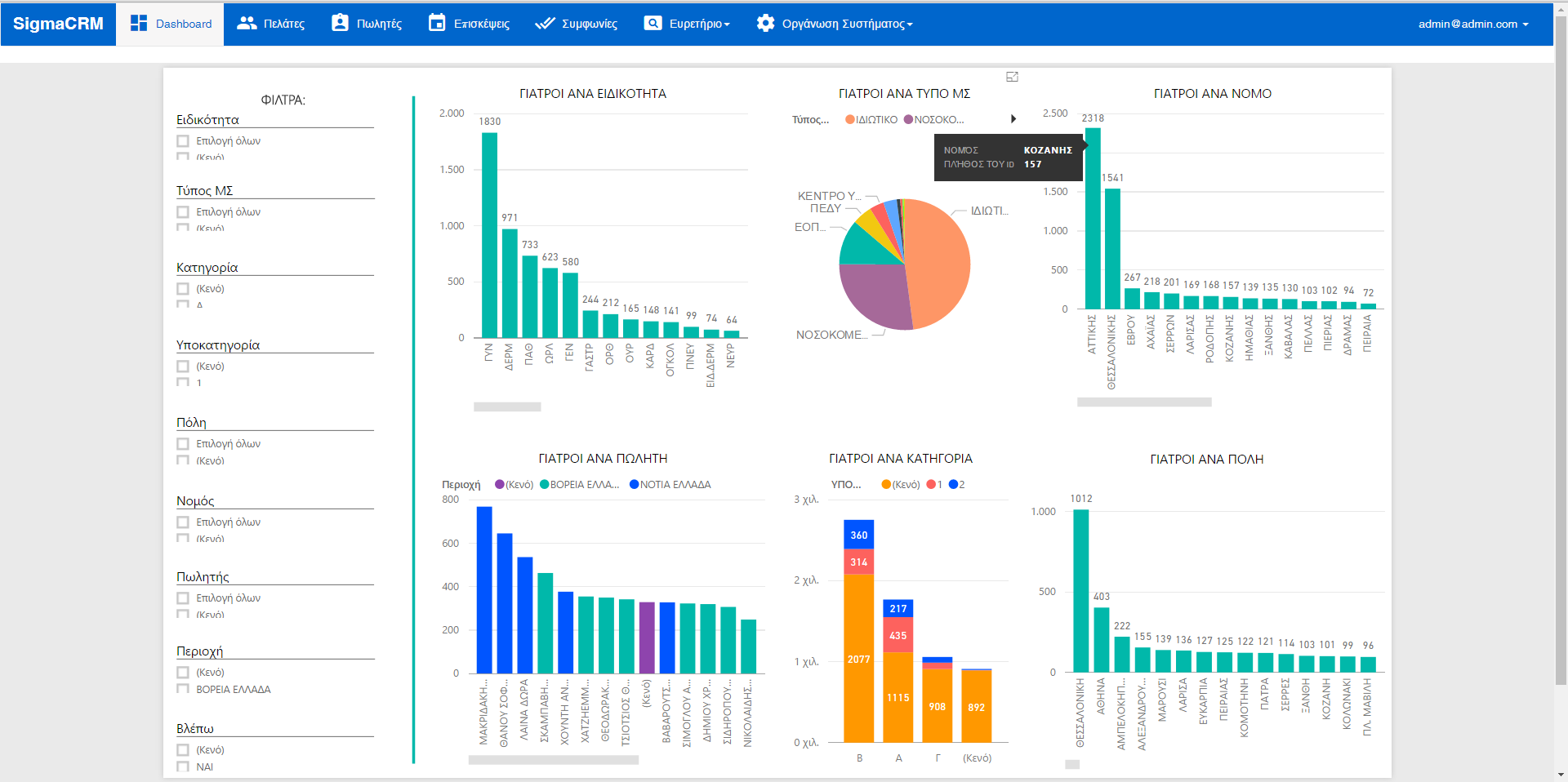Image resolution: width=1568 pixels, height=782 pixels.
Task: Click focus mode icon above pie chart
Action: (x=1012, y=77)
